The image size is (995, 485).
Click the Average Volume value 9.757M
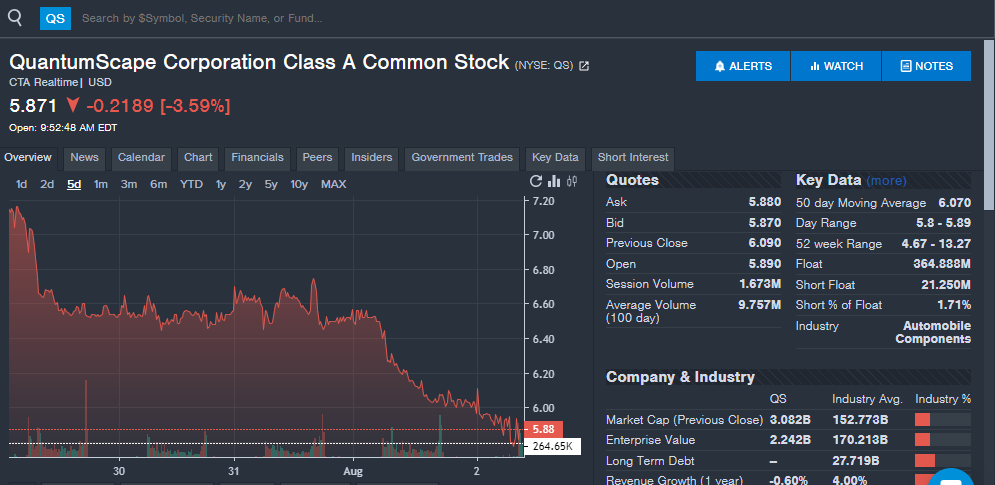pyautogui.click(x=760, y=305)
